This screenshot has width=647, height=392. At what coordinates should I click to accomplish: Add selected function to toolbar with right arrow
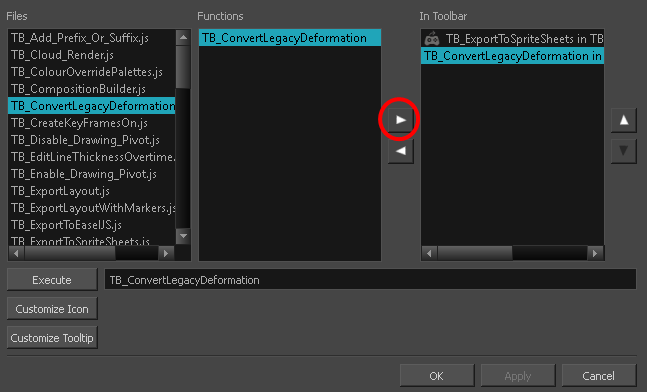point(400,120)
